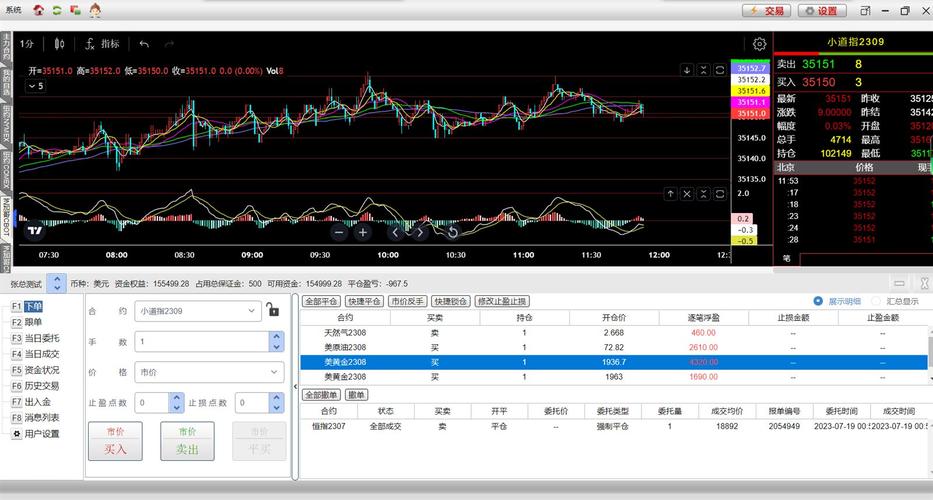The image size is (933, 500).
Task: Maximize the main chart pane icon
Action: tap(720, 70)
